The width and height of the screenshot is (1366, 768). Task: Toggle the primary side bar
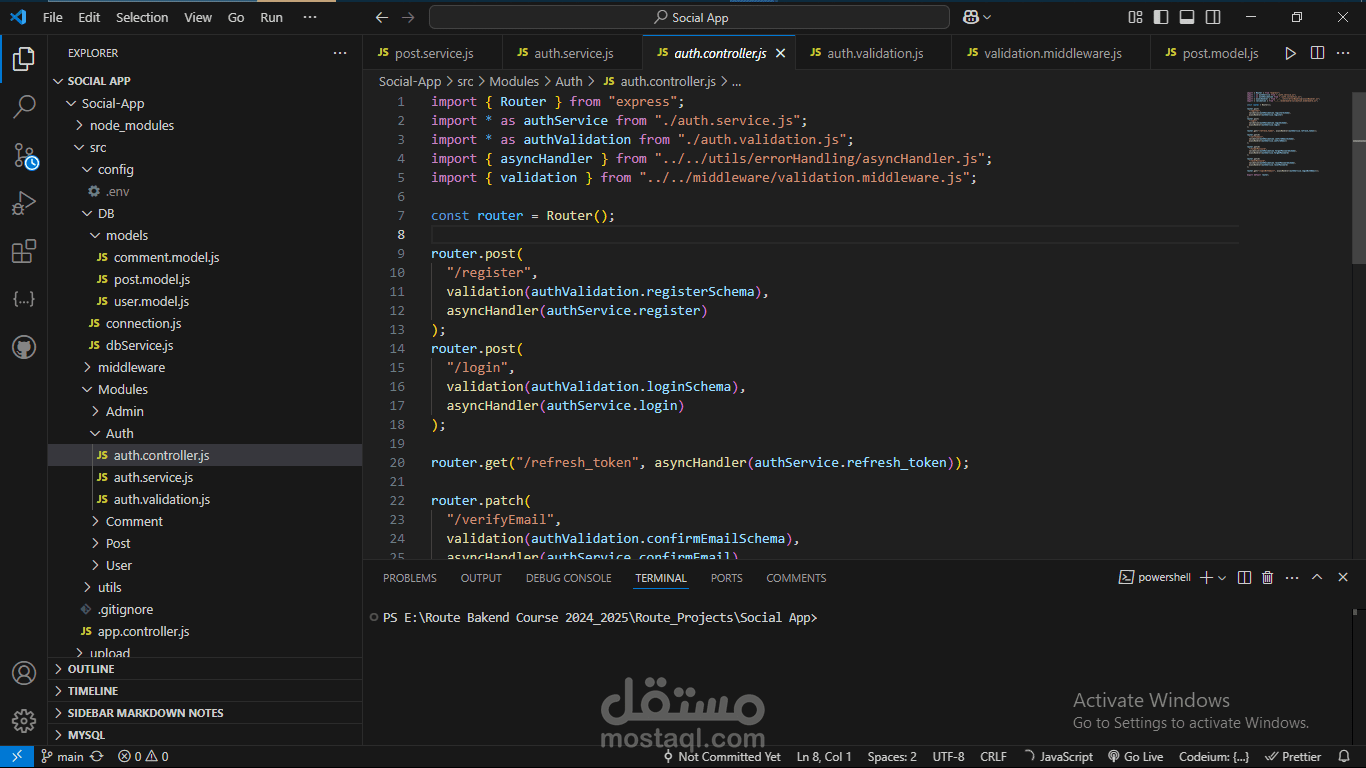point(1161,17)
